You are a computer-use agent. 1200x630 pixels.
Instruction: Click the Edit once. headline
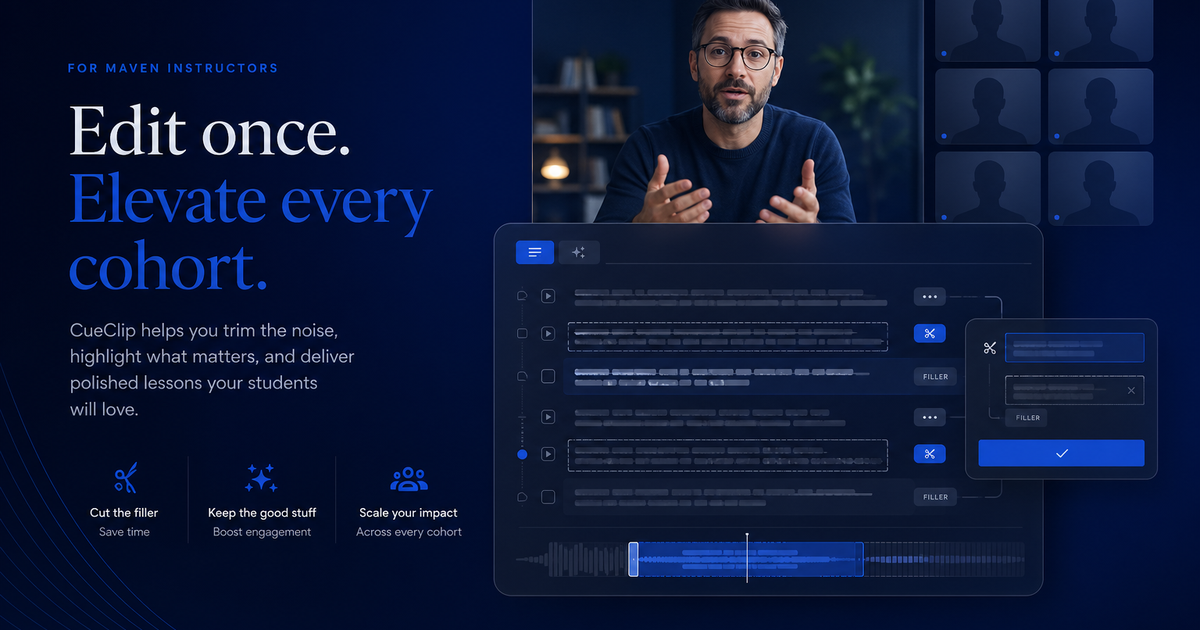click(x=210, y=131)
